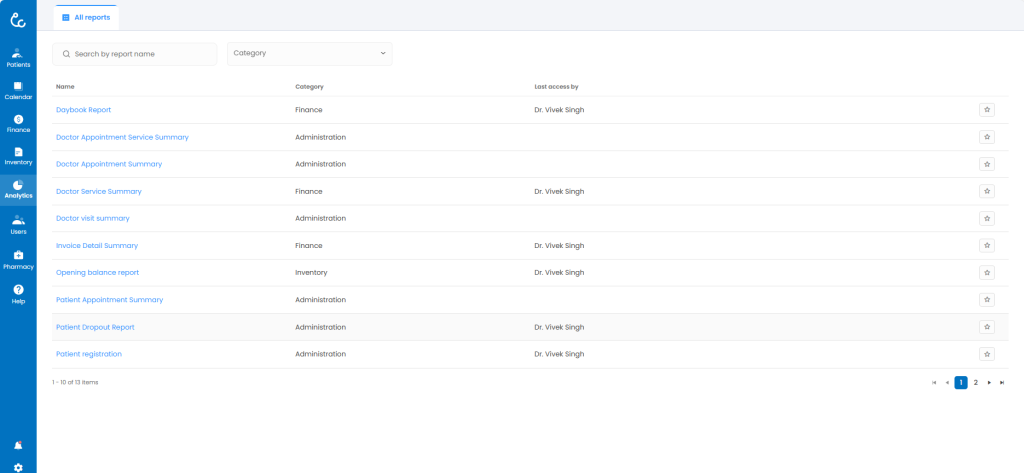Open settings gear at sidebar bottom
Image resolution: width=1024 pixels, height=473 pixels.
pyautogui.click(x=18, y=466)
